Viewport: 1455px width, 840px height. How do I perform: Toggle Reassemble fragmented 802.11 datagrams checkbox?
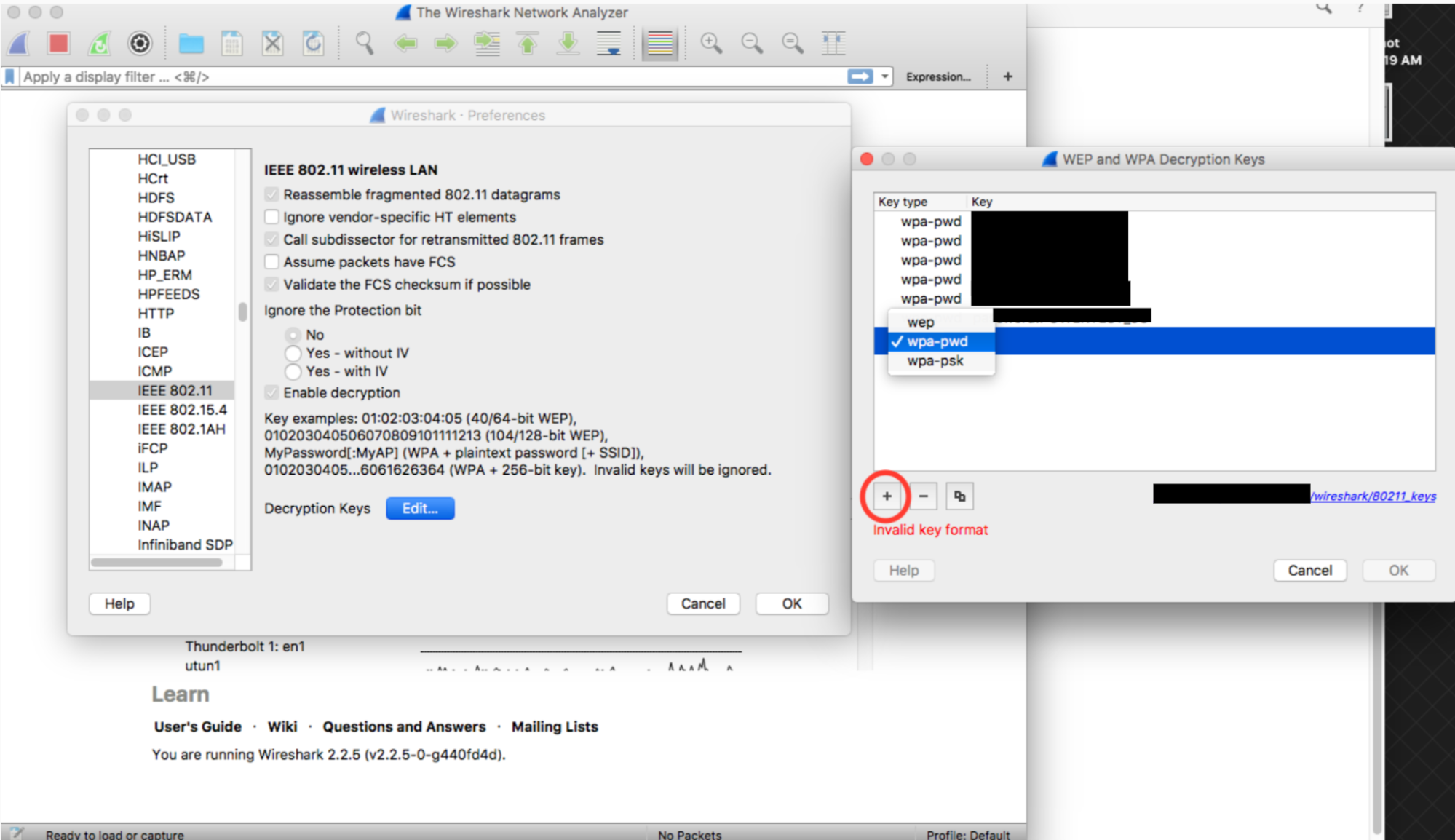pyautogui.click(x=270, y=195)
